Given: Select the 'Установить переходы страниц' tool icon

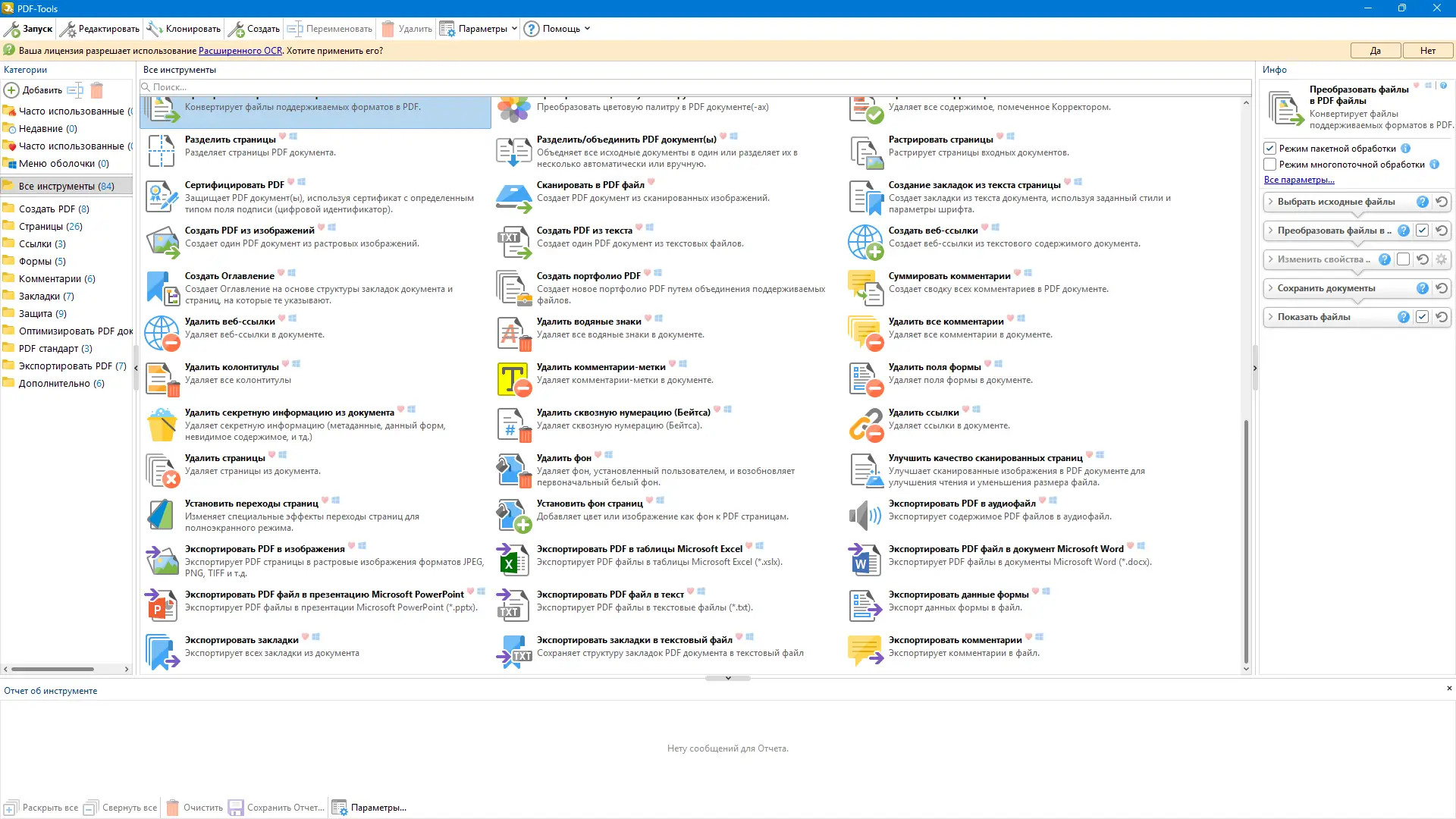Looking at the screenshot, I should [162, 516].
